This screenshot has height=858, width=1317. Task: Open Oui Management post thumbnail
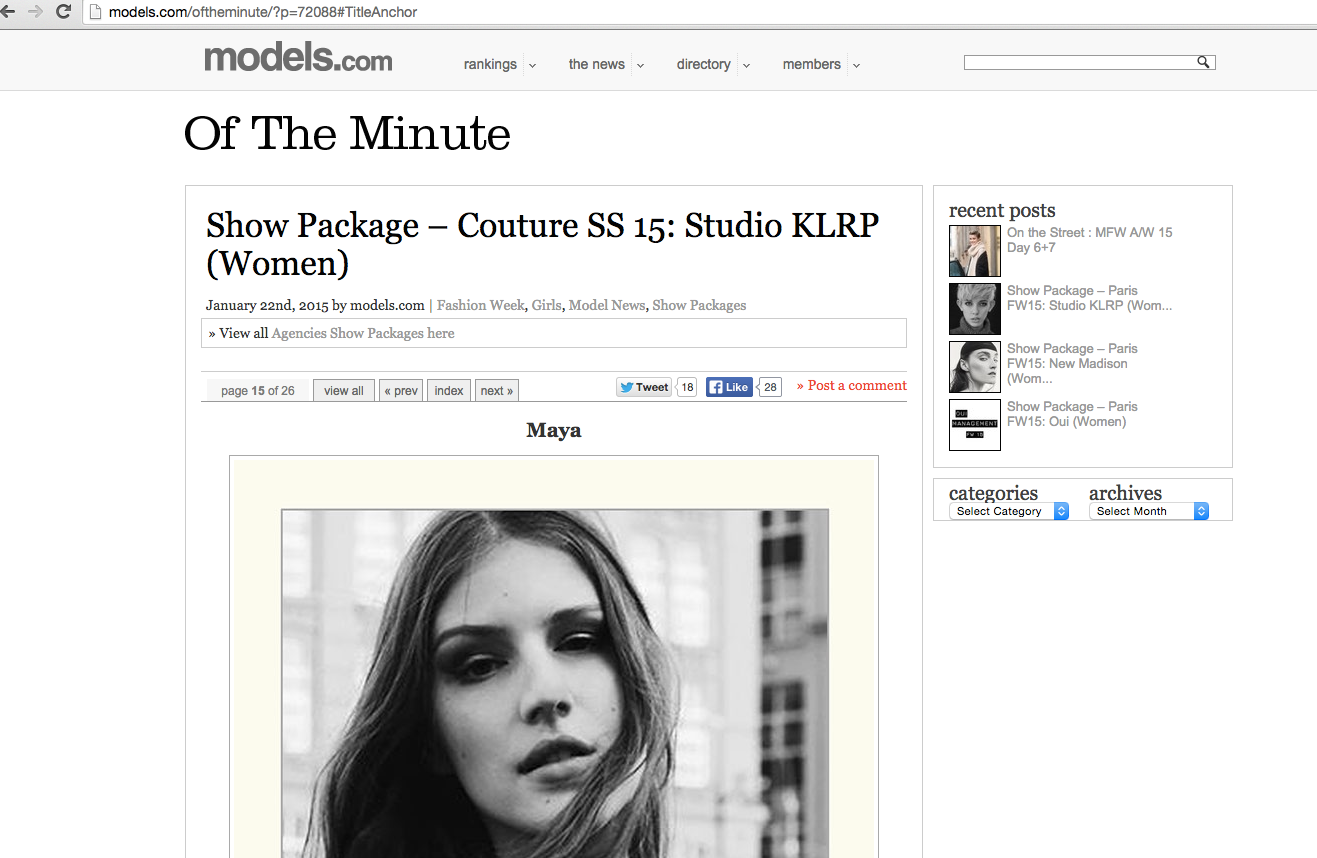click(x=975, y=425)
